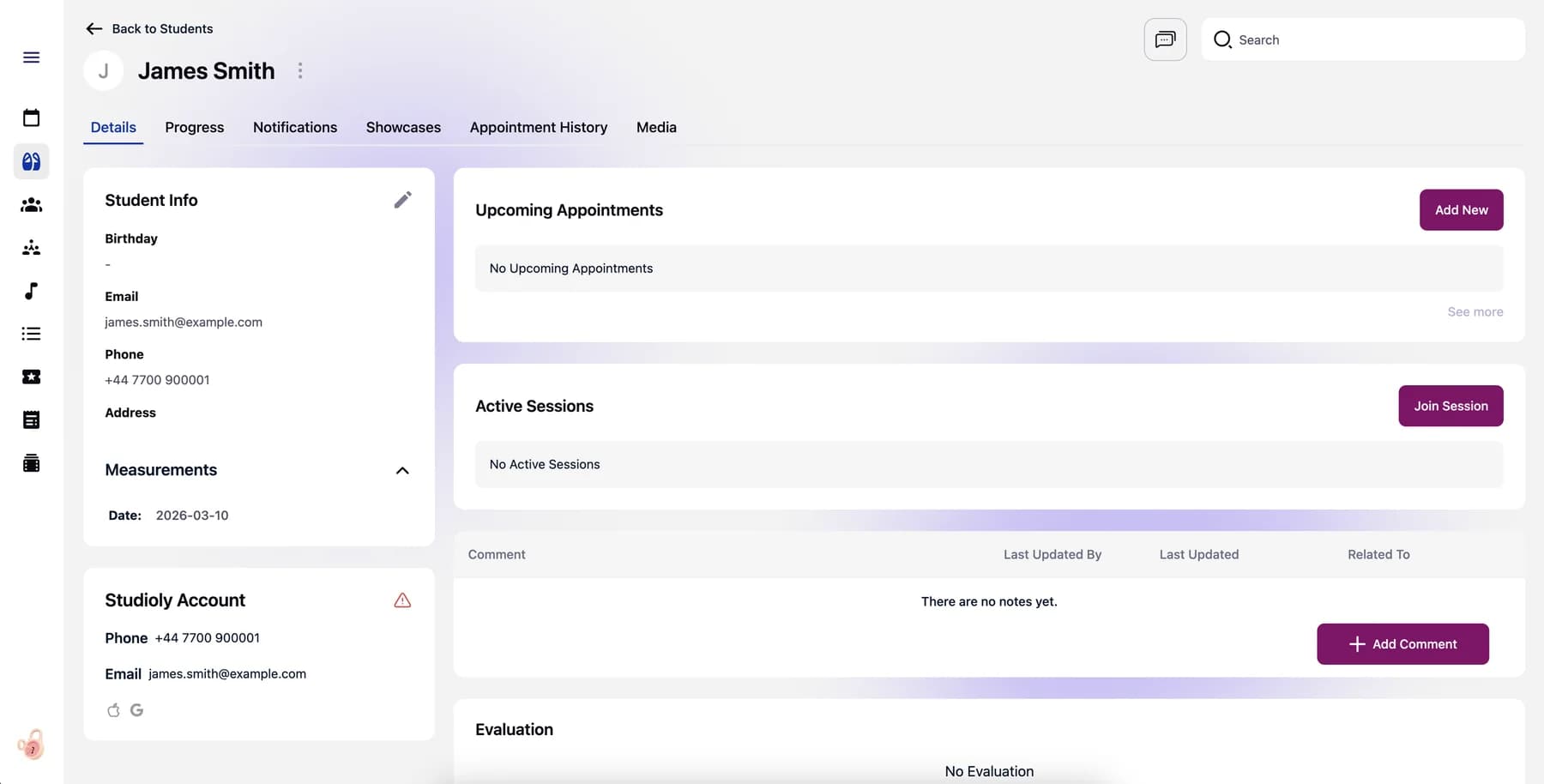Edit Student Info with the pencil icon
Image resolution: width=1544 pixels, height=784 pixels.
tap(402, 200)
